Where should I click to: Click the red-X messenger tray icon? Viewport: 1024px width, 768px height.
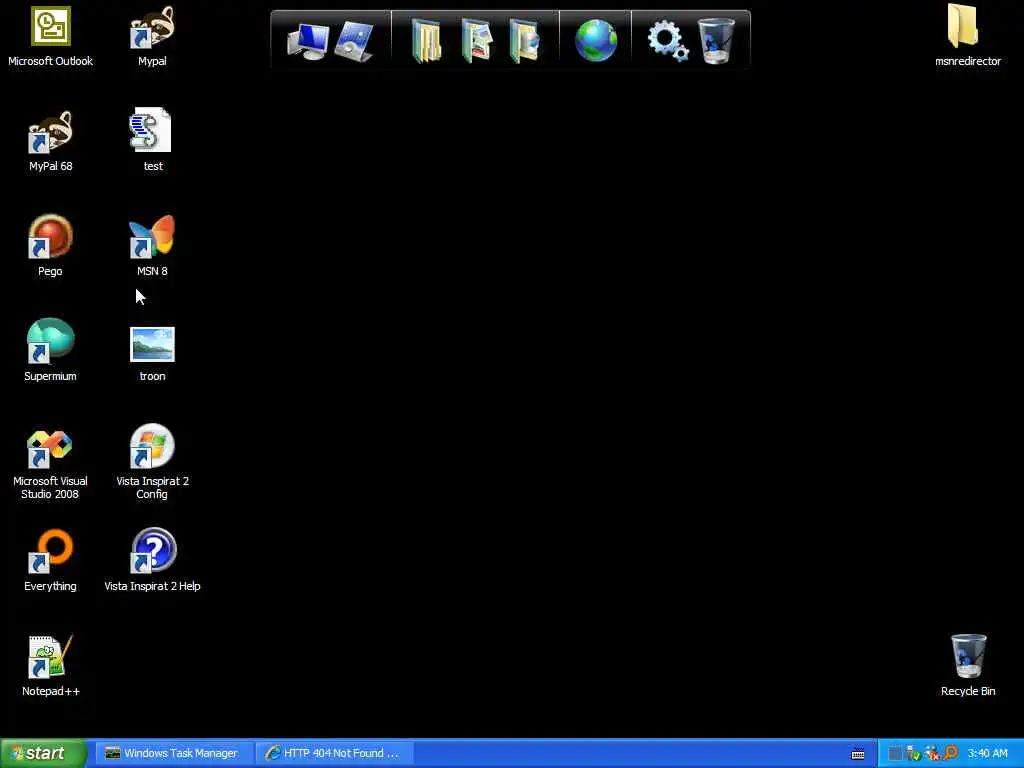click(932, 753)
